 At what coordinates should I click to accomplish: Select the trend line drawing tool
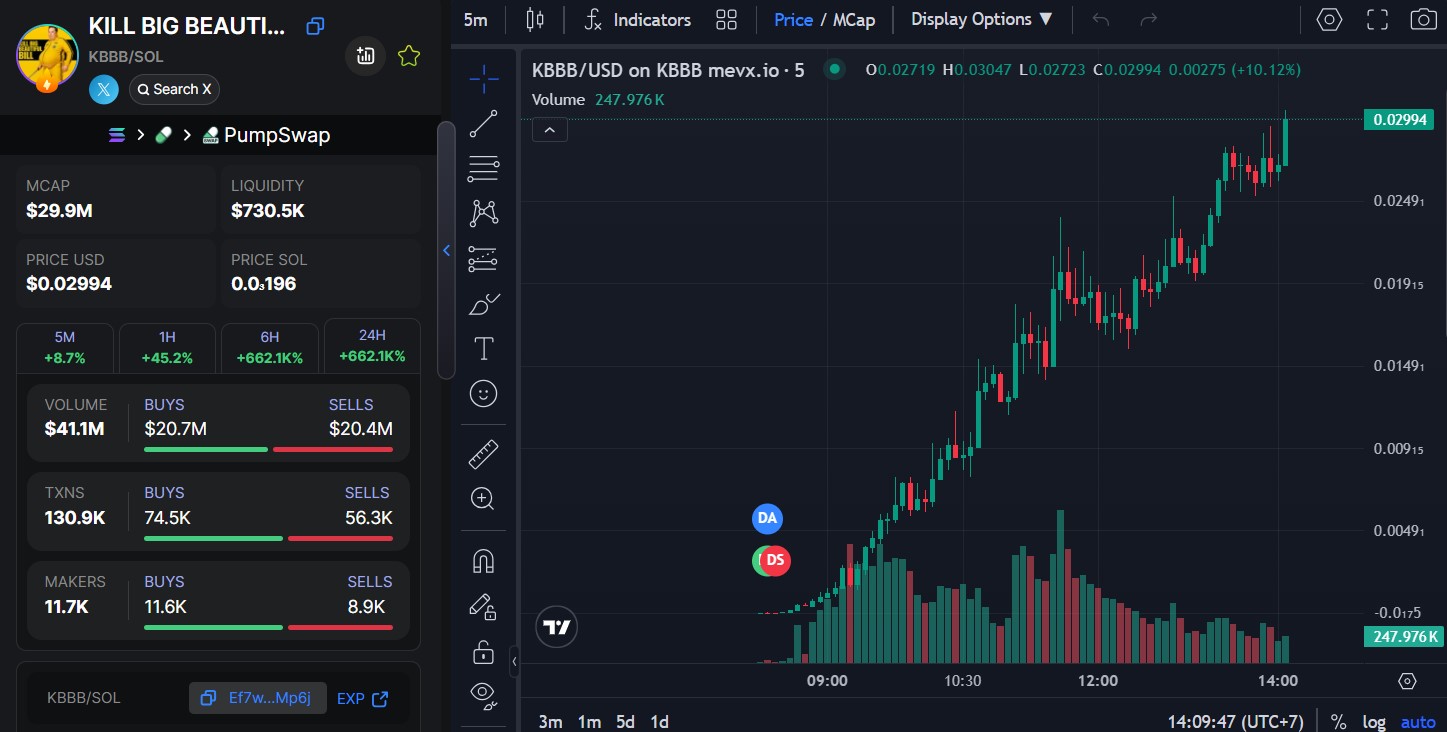(483, 123)
